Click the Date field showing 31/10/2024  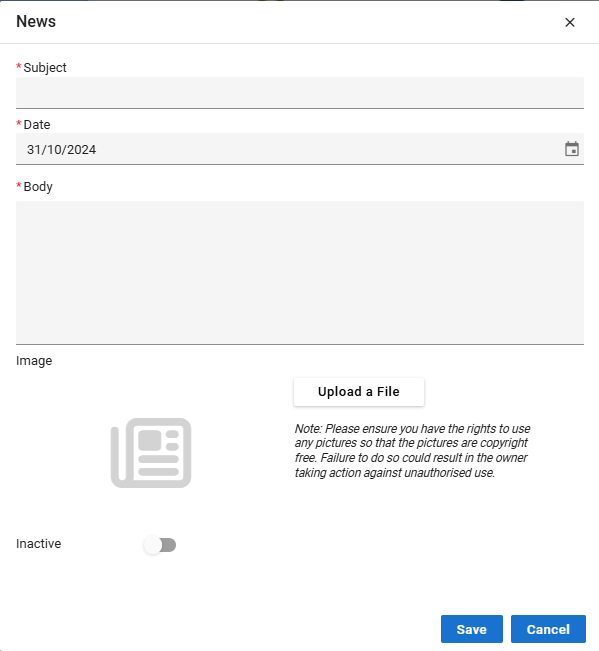click(x=300, y=149)
